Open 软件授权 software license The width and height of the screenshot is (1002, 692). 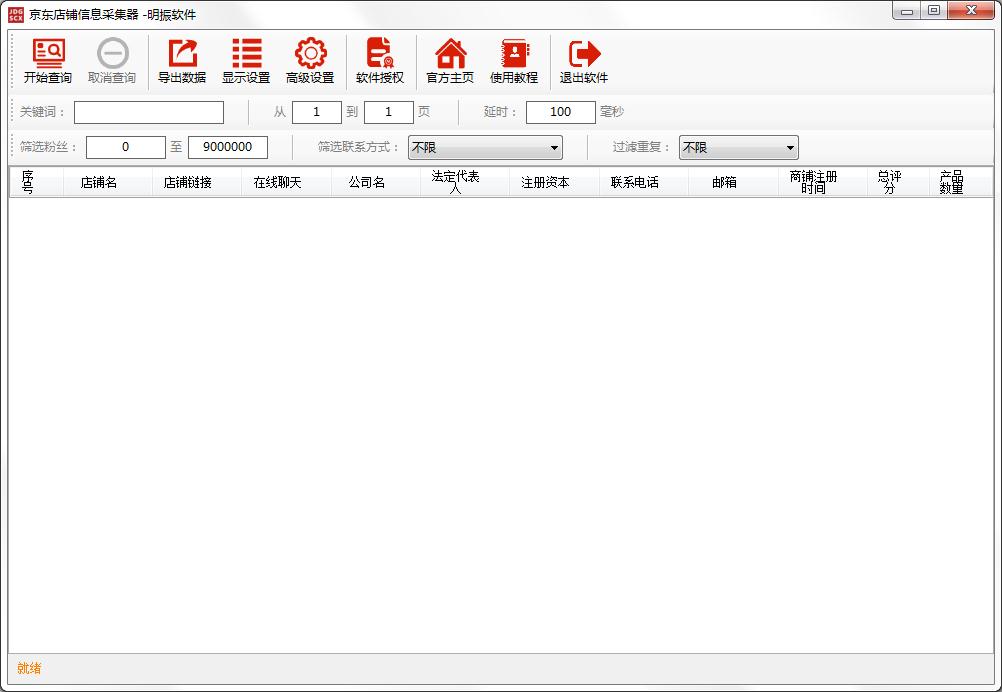(380, 61)
